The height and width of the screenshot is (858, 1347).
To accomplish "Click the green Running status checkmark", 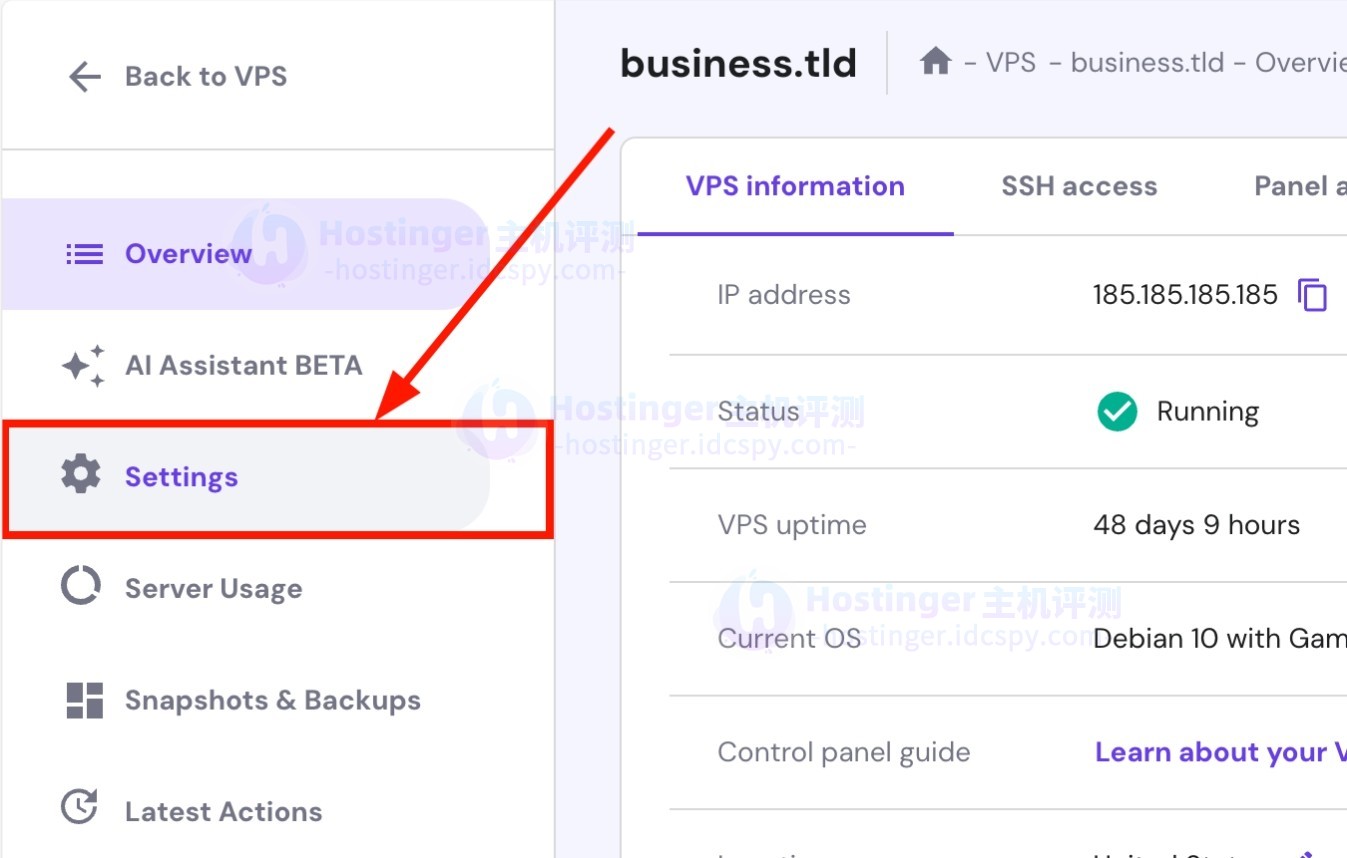I will pyautogui.click(x=1117, y=411).
